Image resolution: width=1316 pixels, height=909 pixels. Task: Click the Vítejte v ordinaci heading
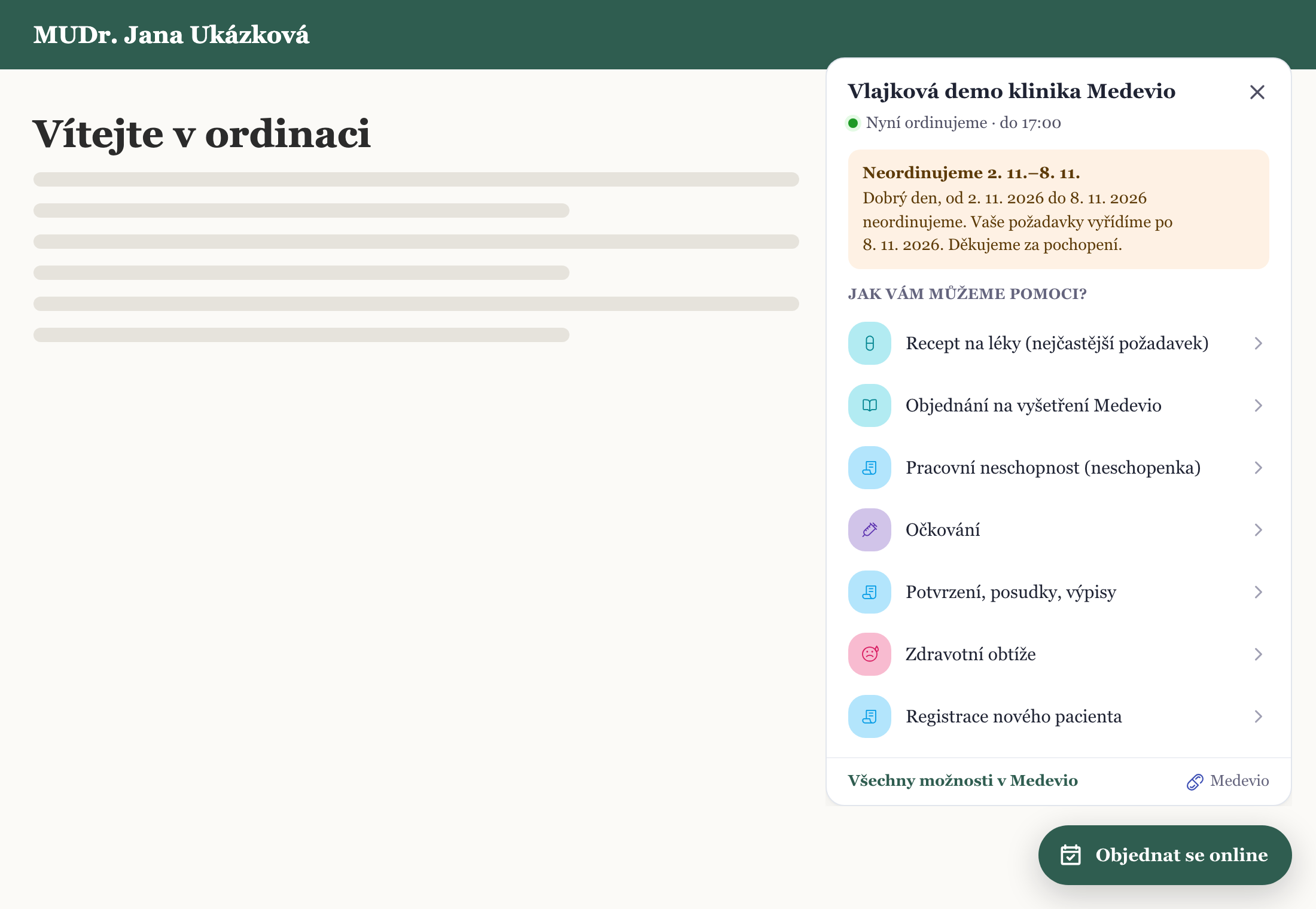click(202, 134)
